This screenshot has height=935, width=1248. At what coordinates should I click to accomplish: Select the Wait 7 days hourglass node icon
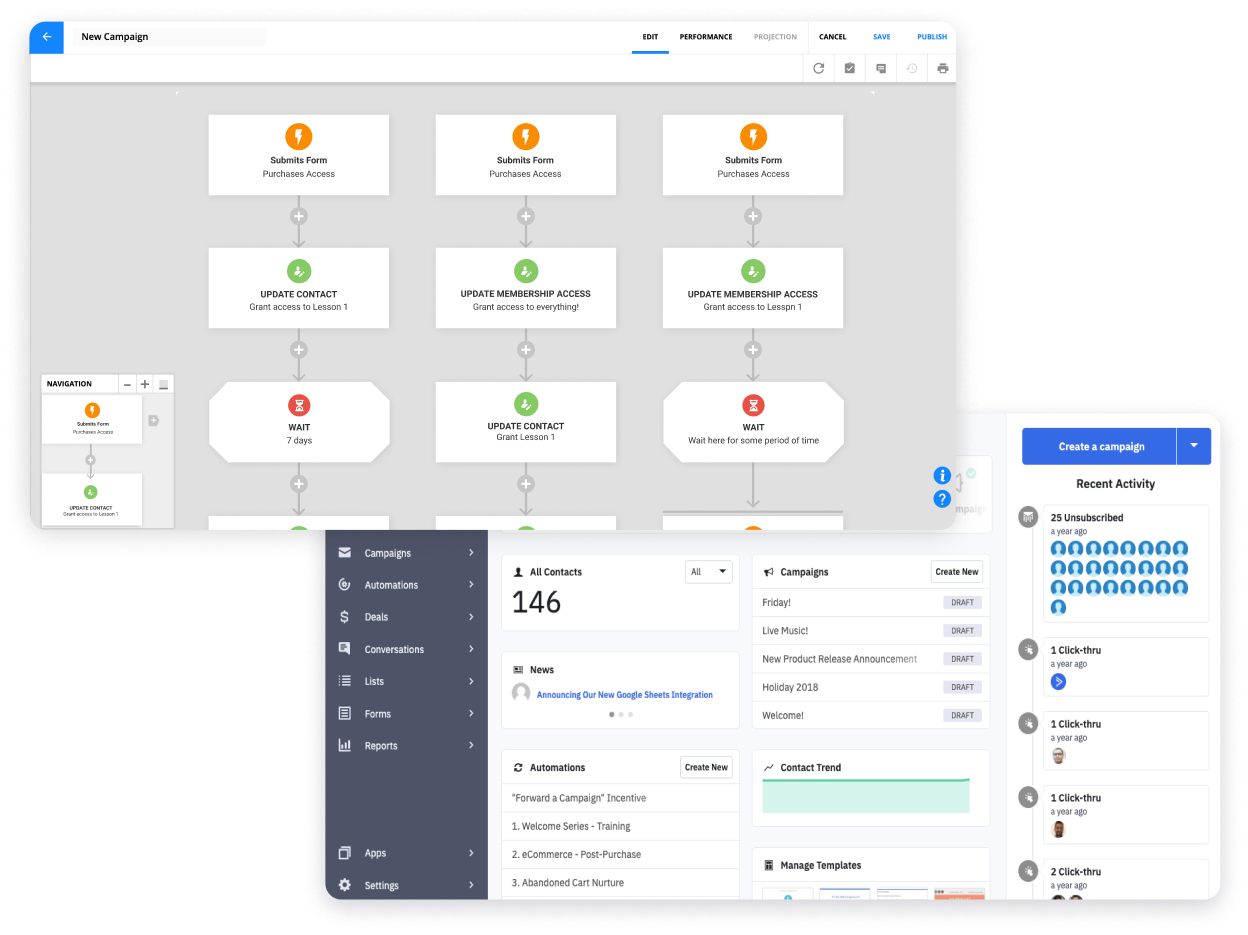pyautogui.click(x=299, y=407)
